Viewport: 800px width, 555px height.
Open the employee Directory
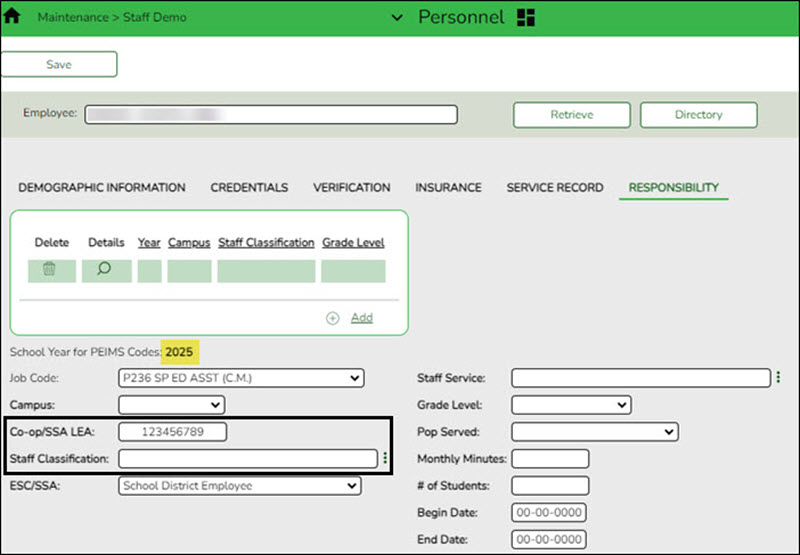(698, 115)
